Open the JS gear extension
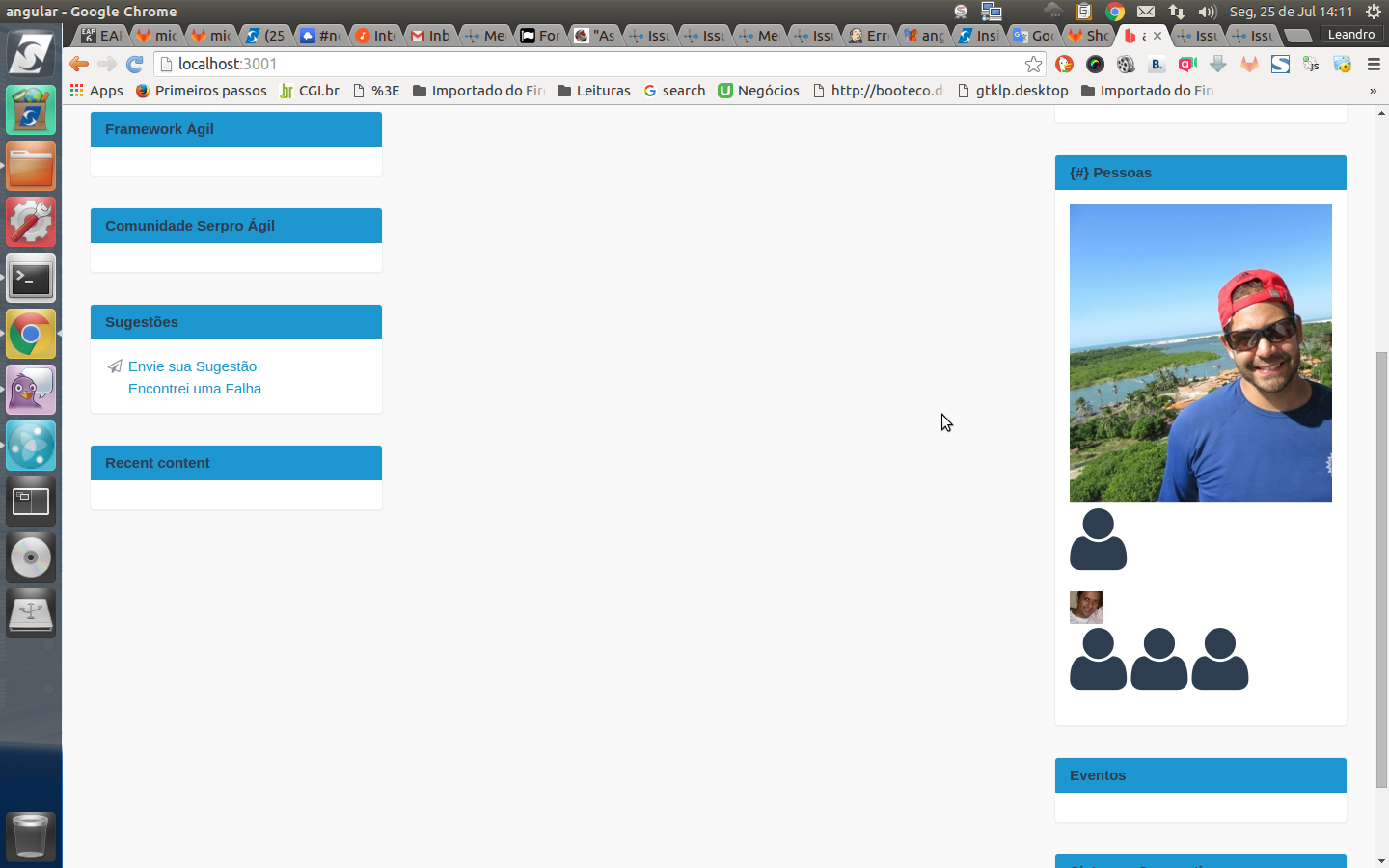The width and height of the screenshot is (1389, 868). (x=1311, y=64)
